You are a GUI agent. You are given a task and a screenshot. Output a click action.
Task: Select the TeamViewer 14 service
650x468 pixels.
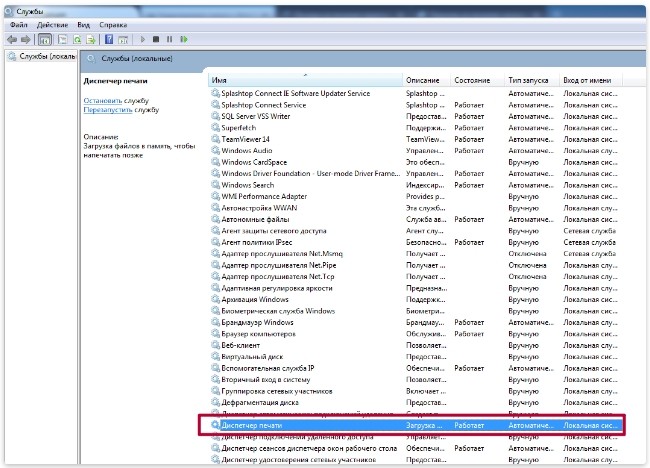(416, 139)
